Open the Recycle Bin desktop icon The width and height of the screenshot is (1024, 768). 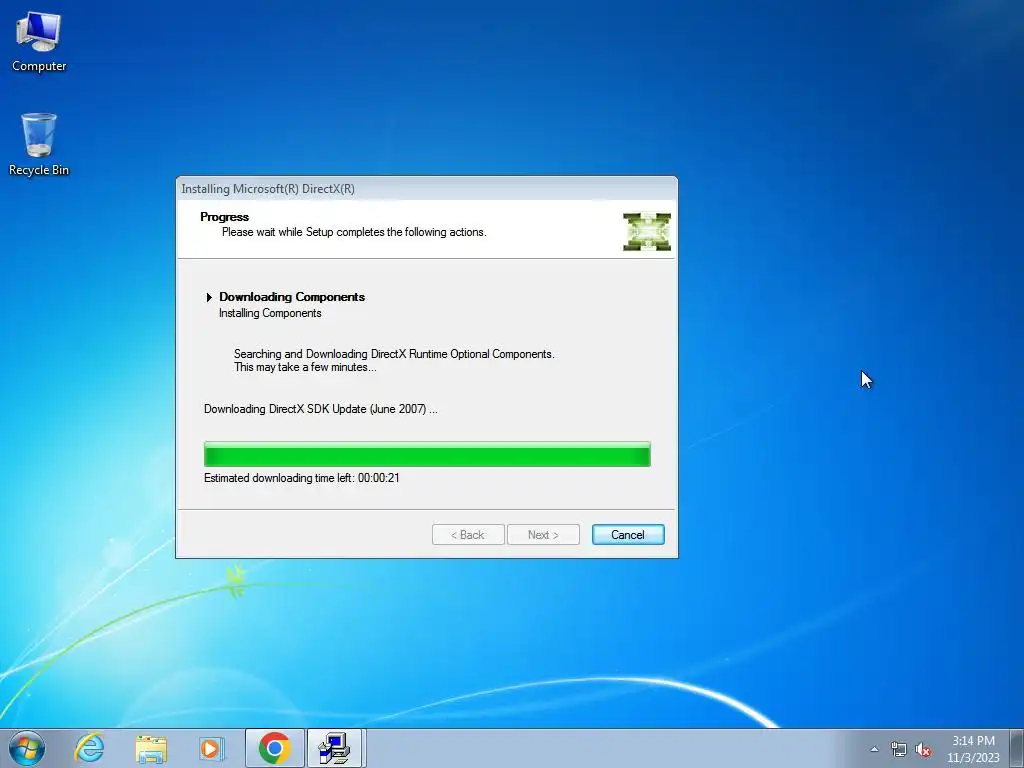click(39, 144)
